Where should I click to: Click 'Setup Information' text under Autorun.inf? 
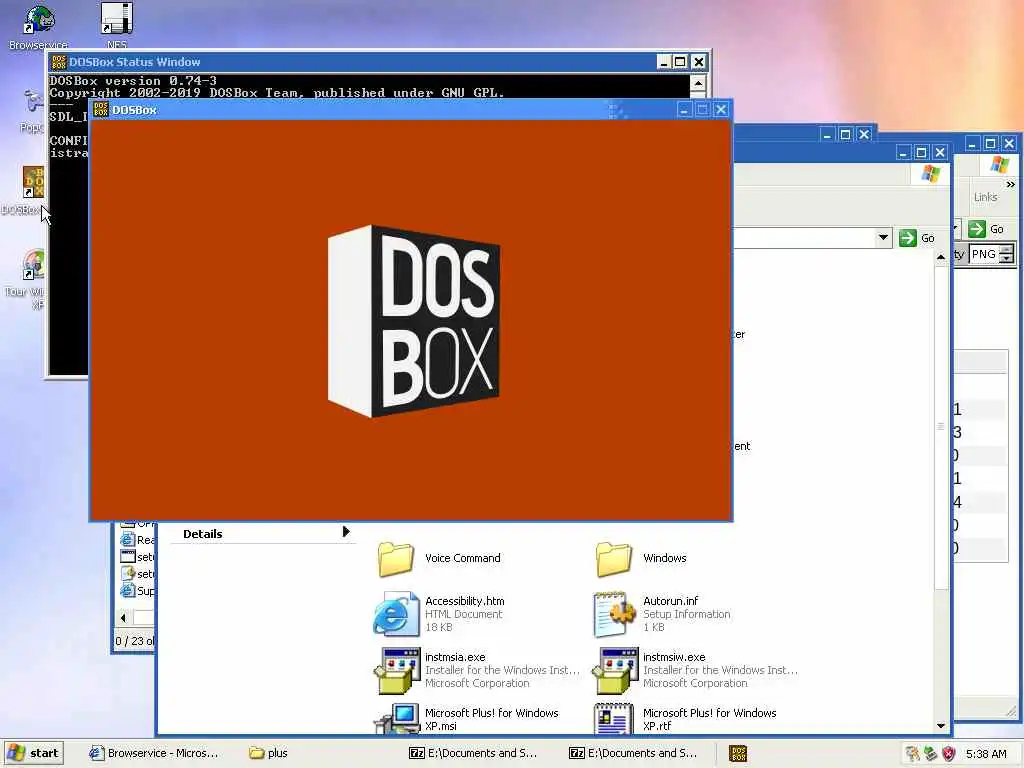click(686, 614)
